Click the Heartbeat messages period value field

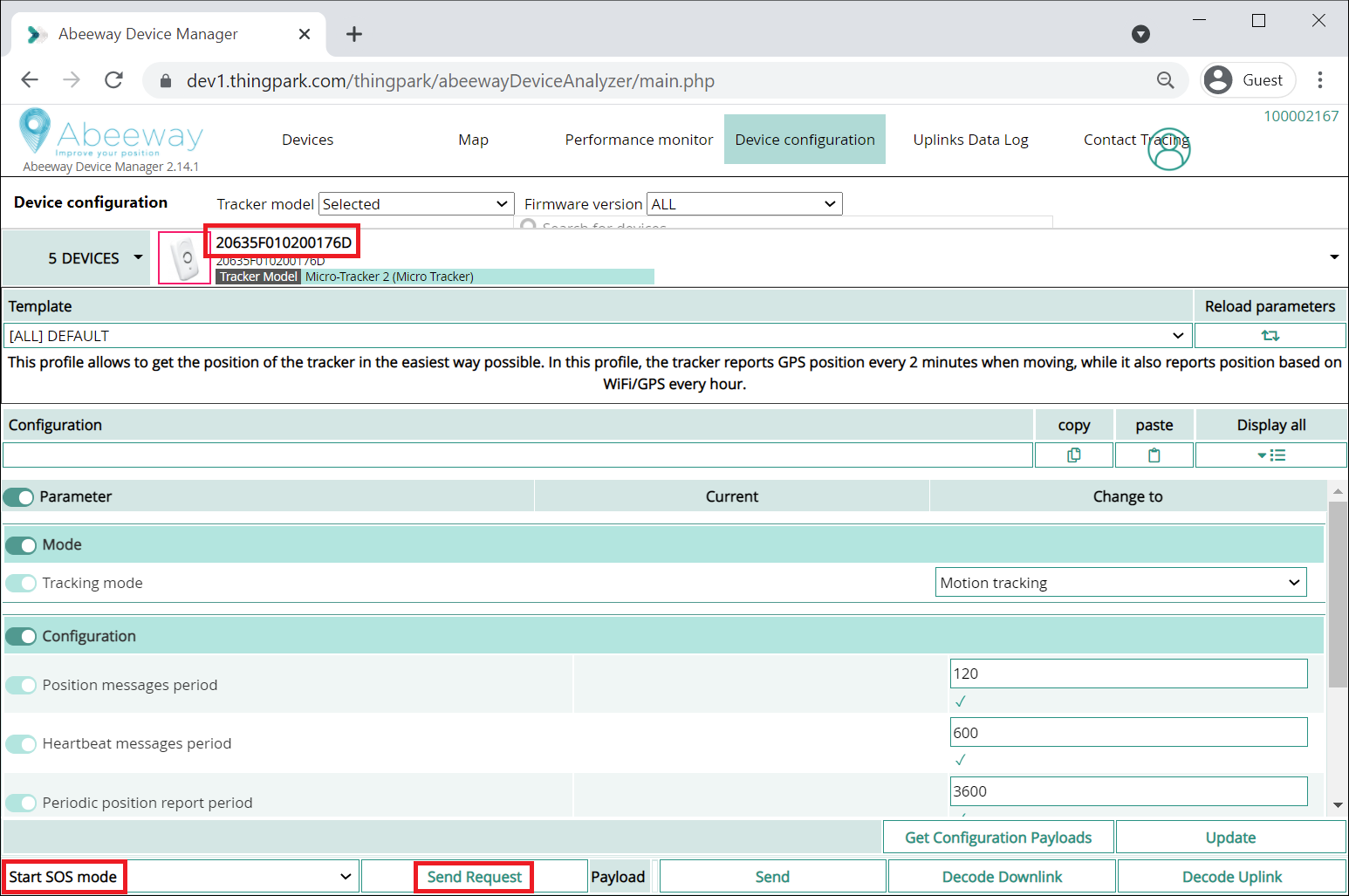1128,732
